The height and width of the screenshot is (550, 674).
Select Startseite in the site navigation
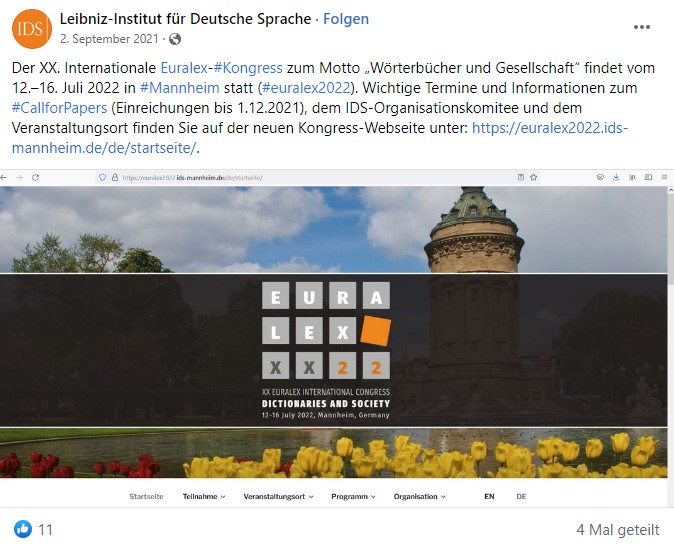146,496
